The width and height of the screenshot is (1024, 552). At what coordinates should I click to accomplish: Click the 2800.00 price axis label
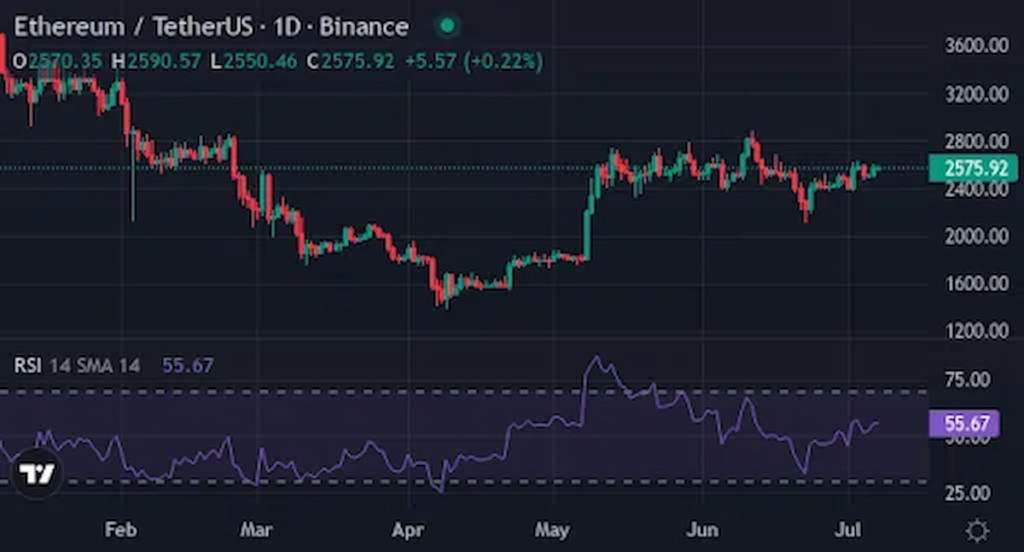click(976, 141)
